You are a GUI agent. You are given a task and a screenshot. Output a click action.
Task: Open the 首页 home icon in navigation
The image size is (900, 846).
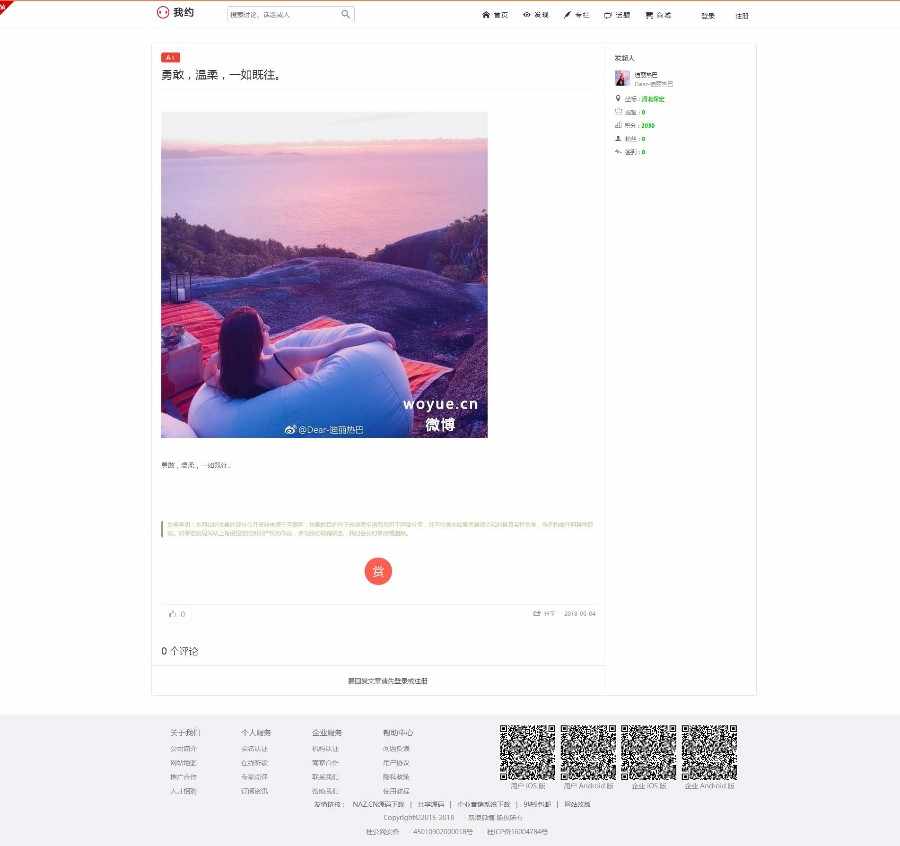coord(494,15)
